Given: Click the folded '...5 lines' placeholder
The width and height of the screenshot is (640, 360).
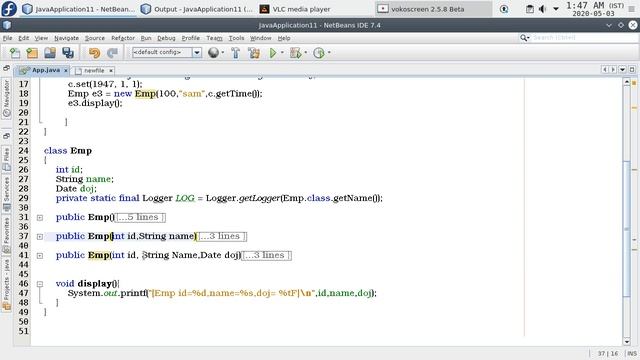Looking at the screenshot, I should (x=140, y=218).
